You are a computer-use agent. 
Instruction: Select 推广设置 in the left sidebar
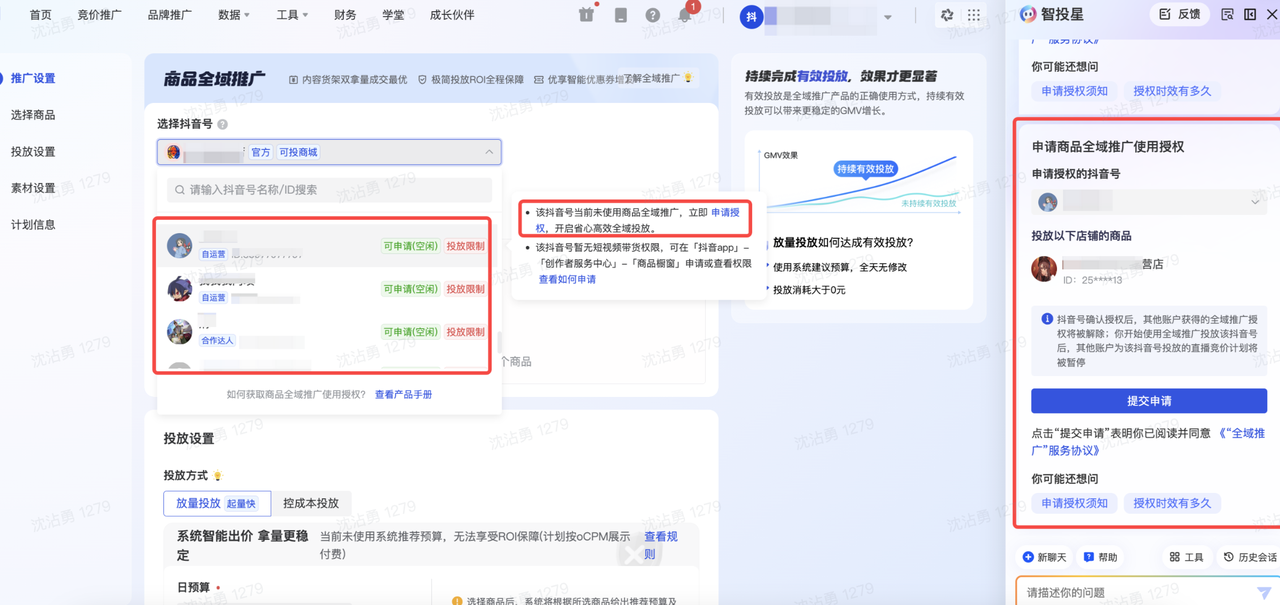point(33,78)
